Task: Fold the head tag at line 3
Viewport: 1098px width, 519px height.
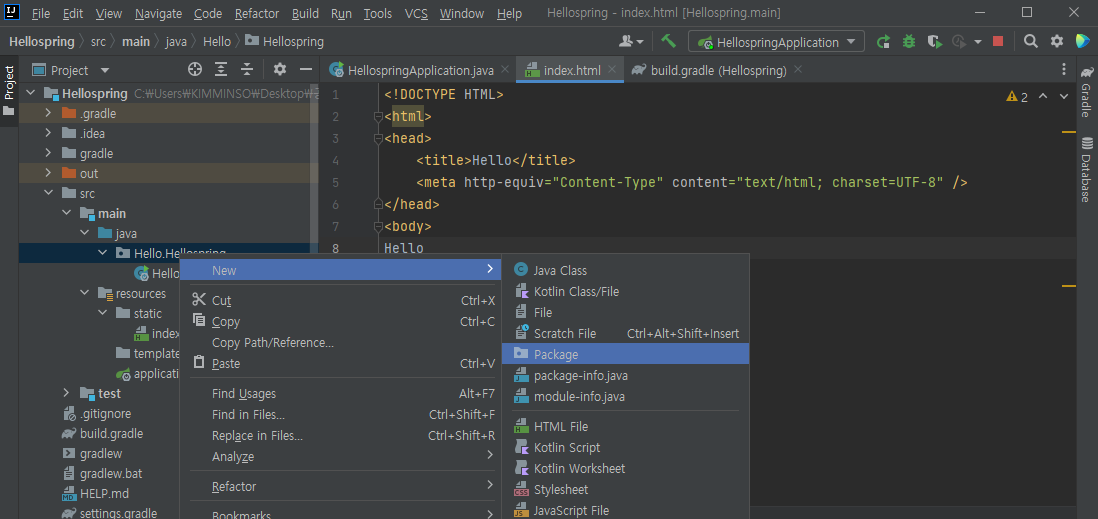Action: point(378,139)
